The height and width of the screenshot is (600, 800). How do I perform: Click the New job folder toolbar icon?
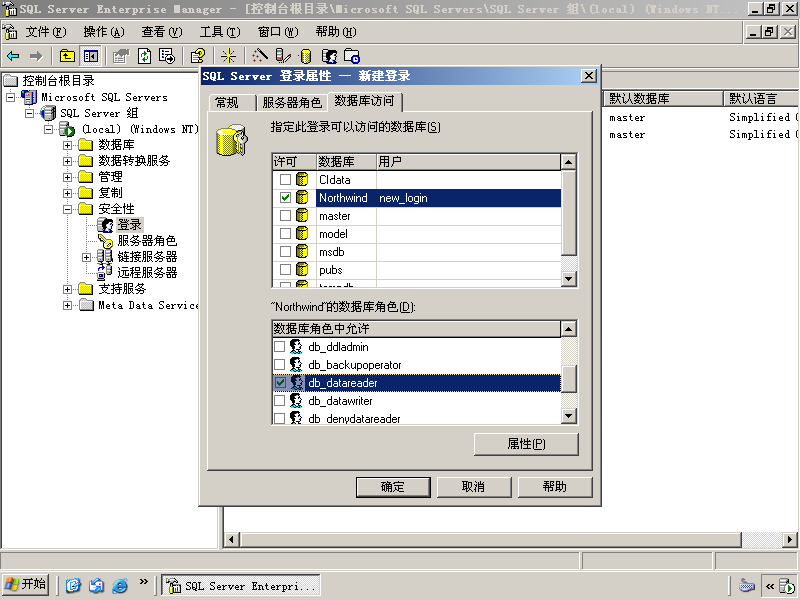352,56
